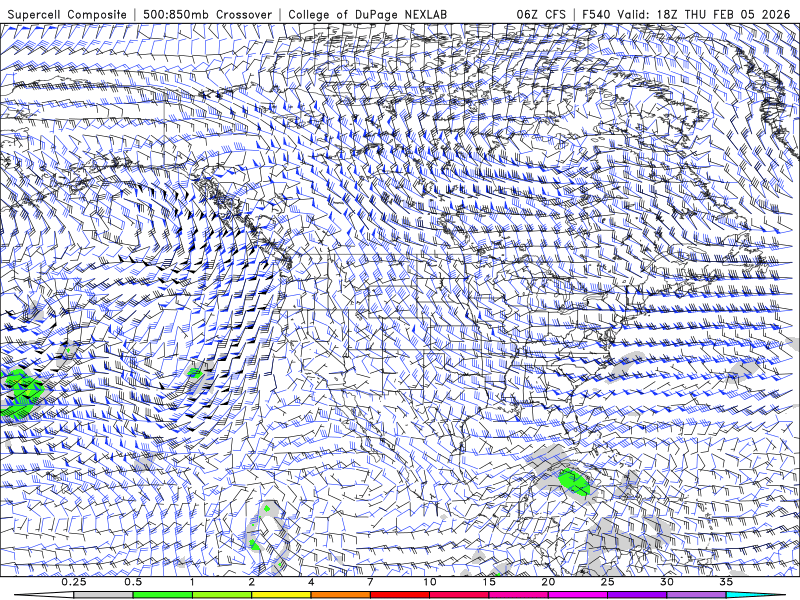Pick the orange color bar segment
Image resolution: width=800 pixels, height=600 pixels.
341,595
